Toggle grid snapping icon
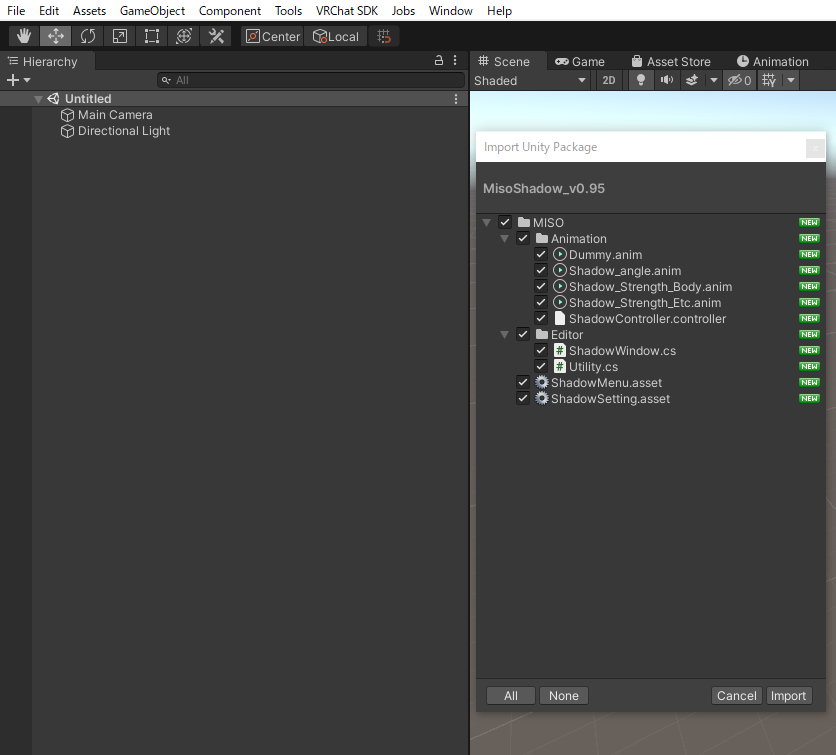Viewport: 836px width, 755px height. [384, 36]
